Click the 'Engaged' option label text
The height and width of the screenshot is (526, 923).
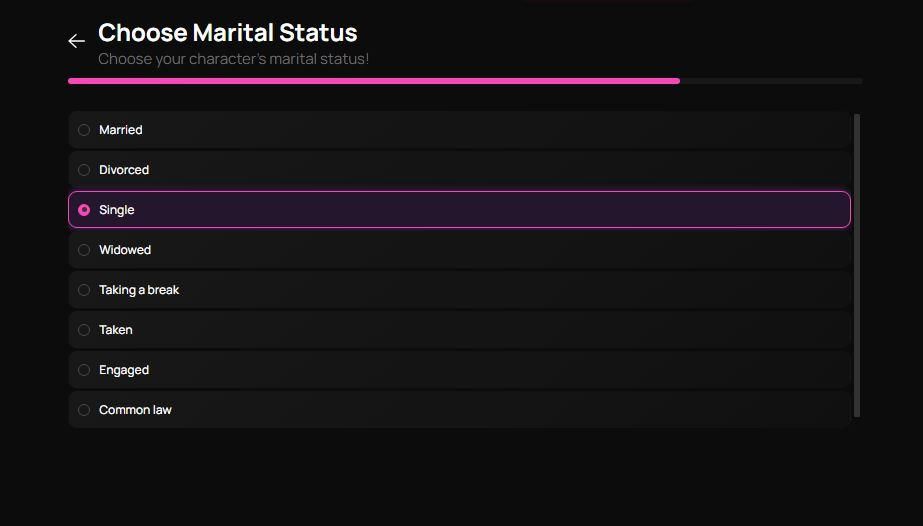(x=124, y=370)
